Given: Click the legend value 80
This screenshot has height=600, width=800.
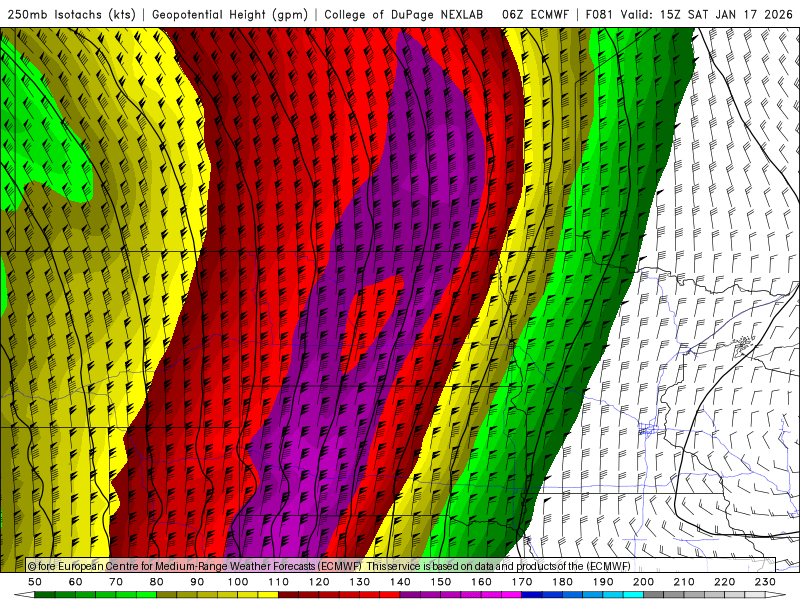Looking at the screenshot, I should point(157,582).
